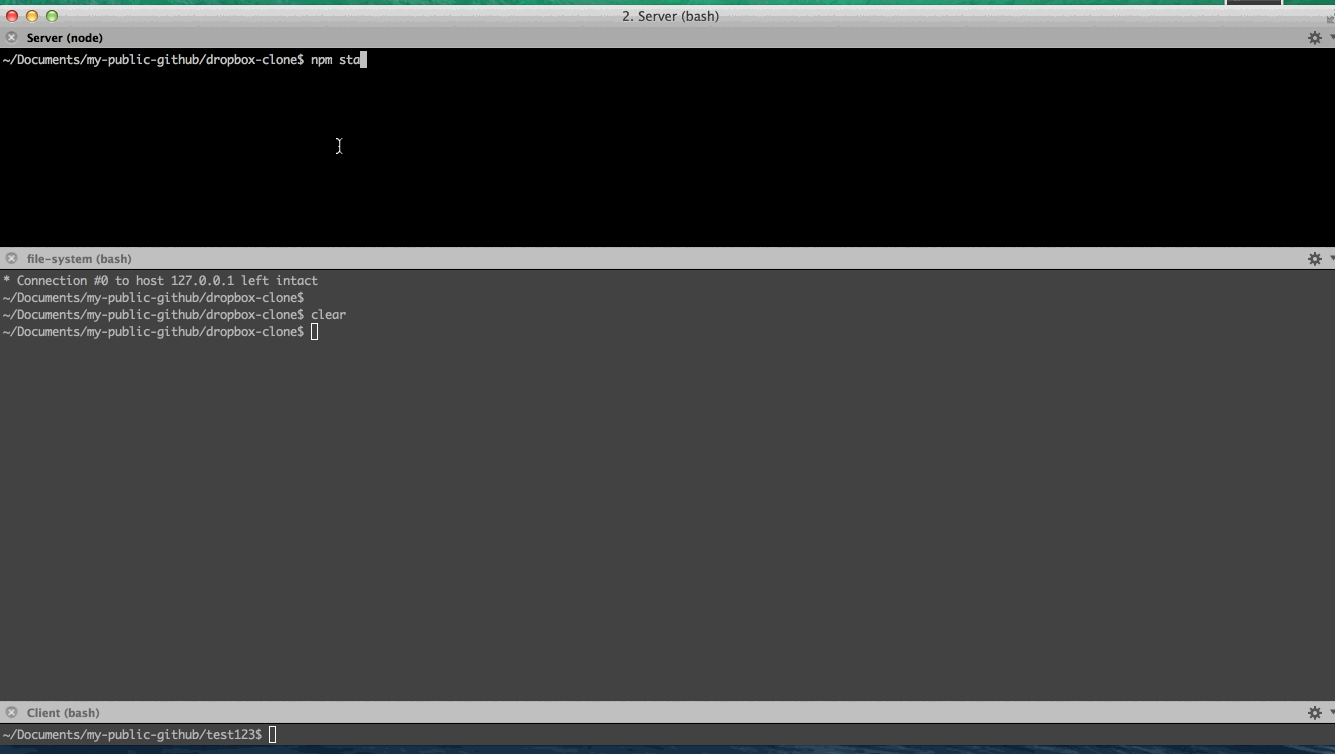The image size is (1335, 754).
Task: Expand dropdown arrow beside Server pane gear
Action: coord(1331,38)
